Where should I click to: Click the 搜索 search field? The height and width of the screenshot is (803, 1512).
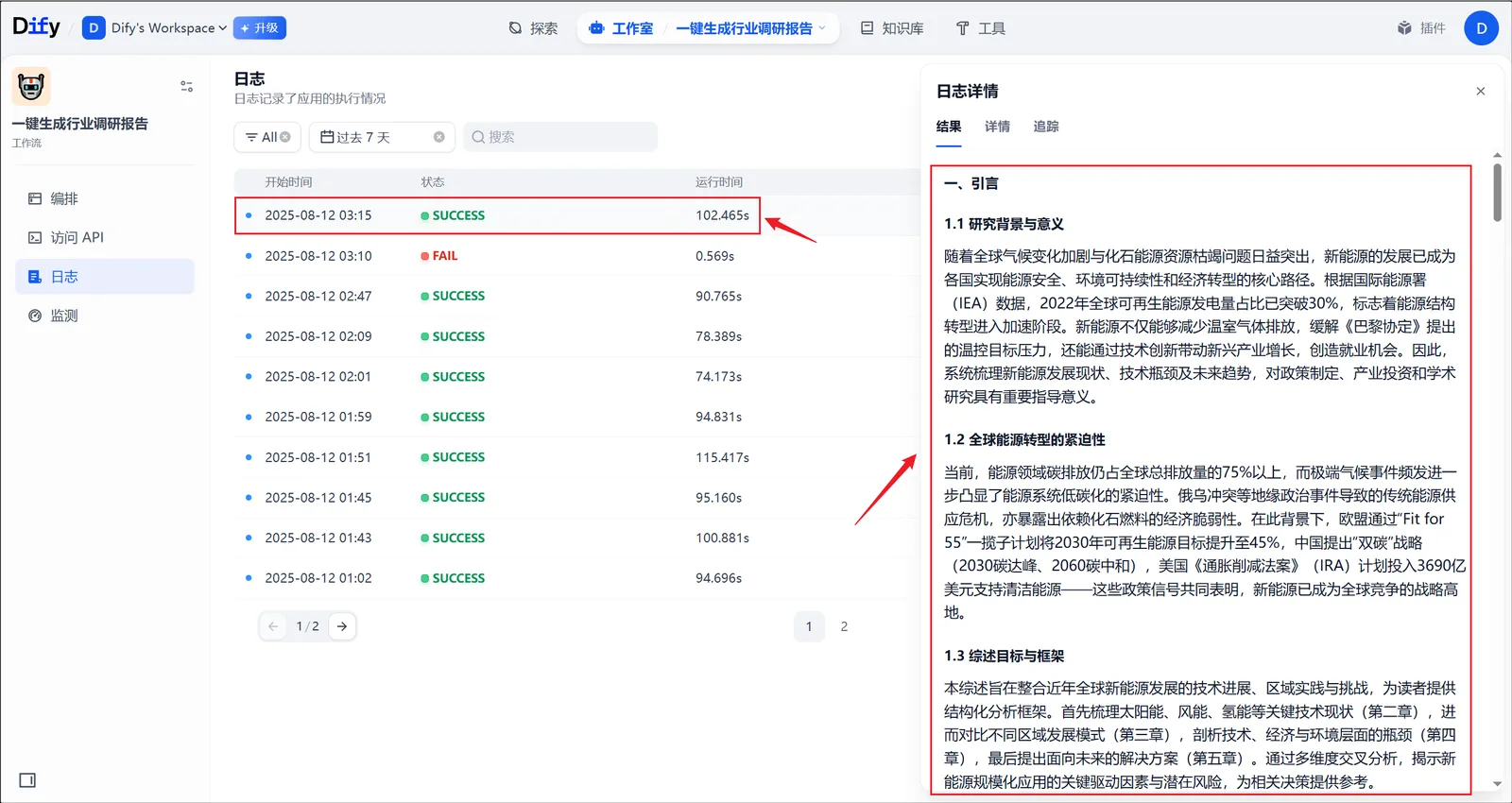[560, 137]
